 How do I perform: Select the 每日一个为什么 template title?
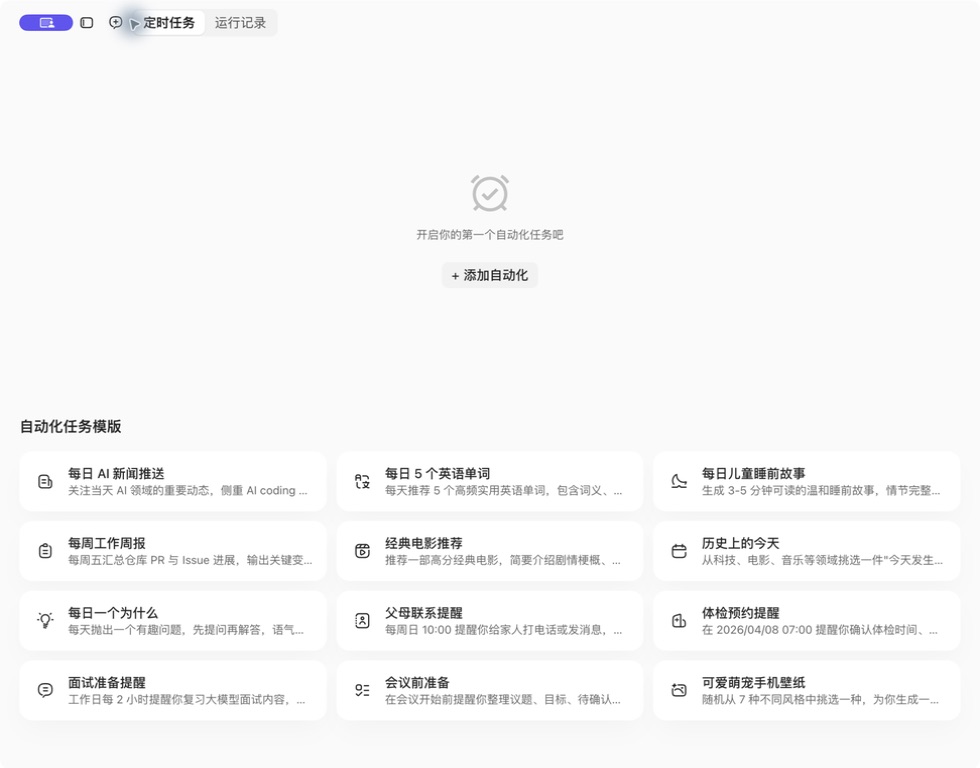[x=113, y=613]
